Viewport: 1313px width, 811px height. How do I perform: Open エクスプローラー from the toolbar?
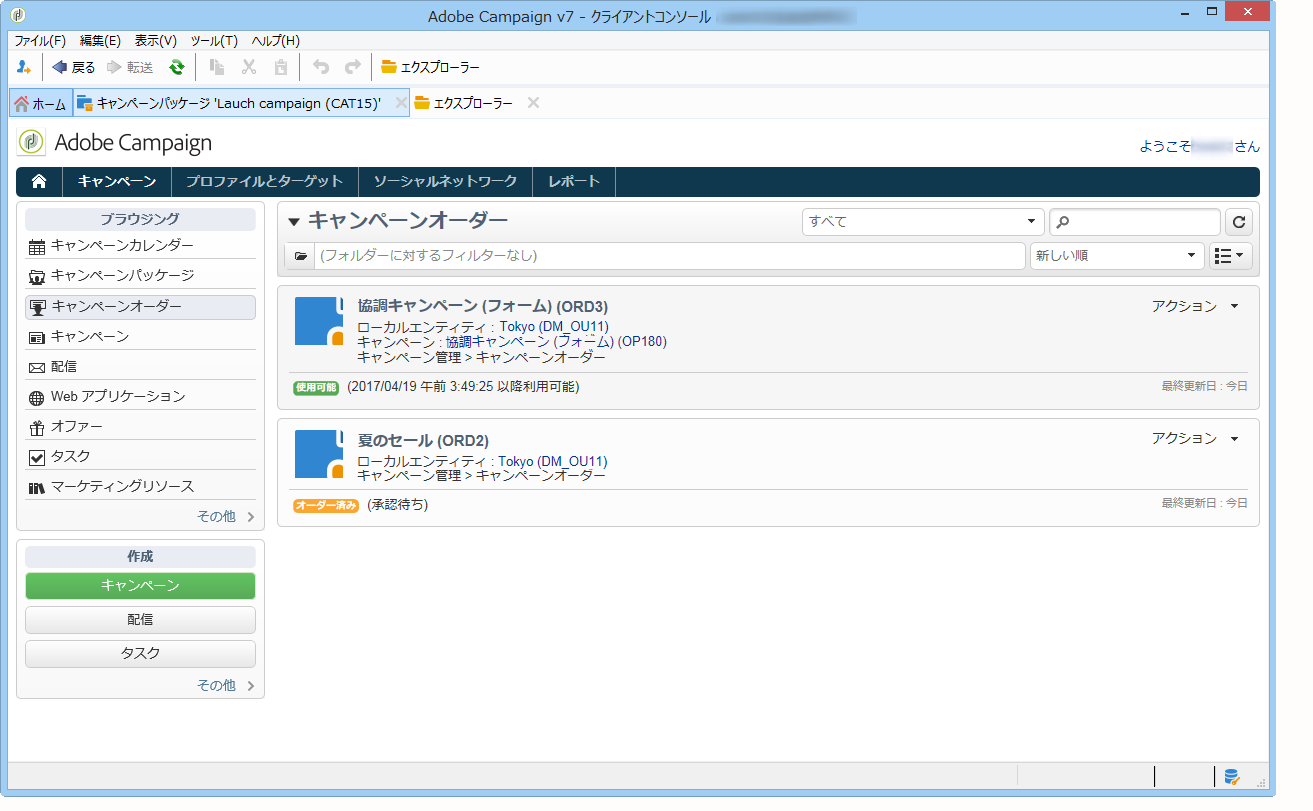pyautogui.click(x=430, y=68)
